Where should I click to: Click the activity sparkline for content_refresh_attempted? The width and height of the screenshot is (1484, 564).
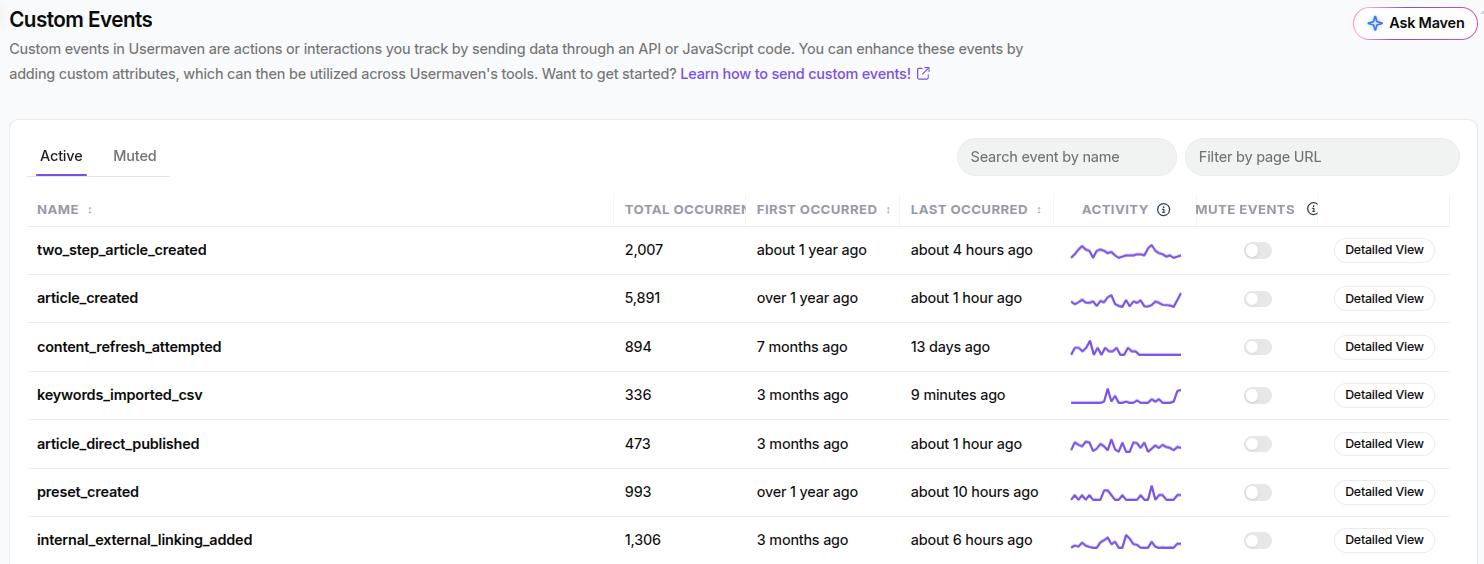point(1126,348)
